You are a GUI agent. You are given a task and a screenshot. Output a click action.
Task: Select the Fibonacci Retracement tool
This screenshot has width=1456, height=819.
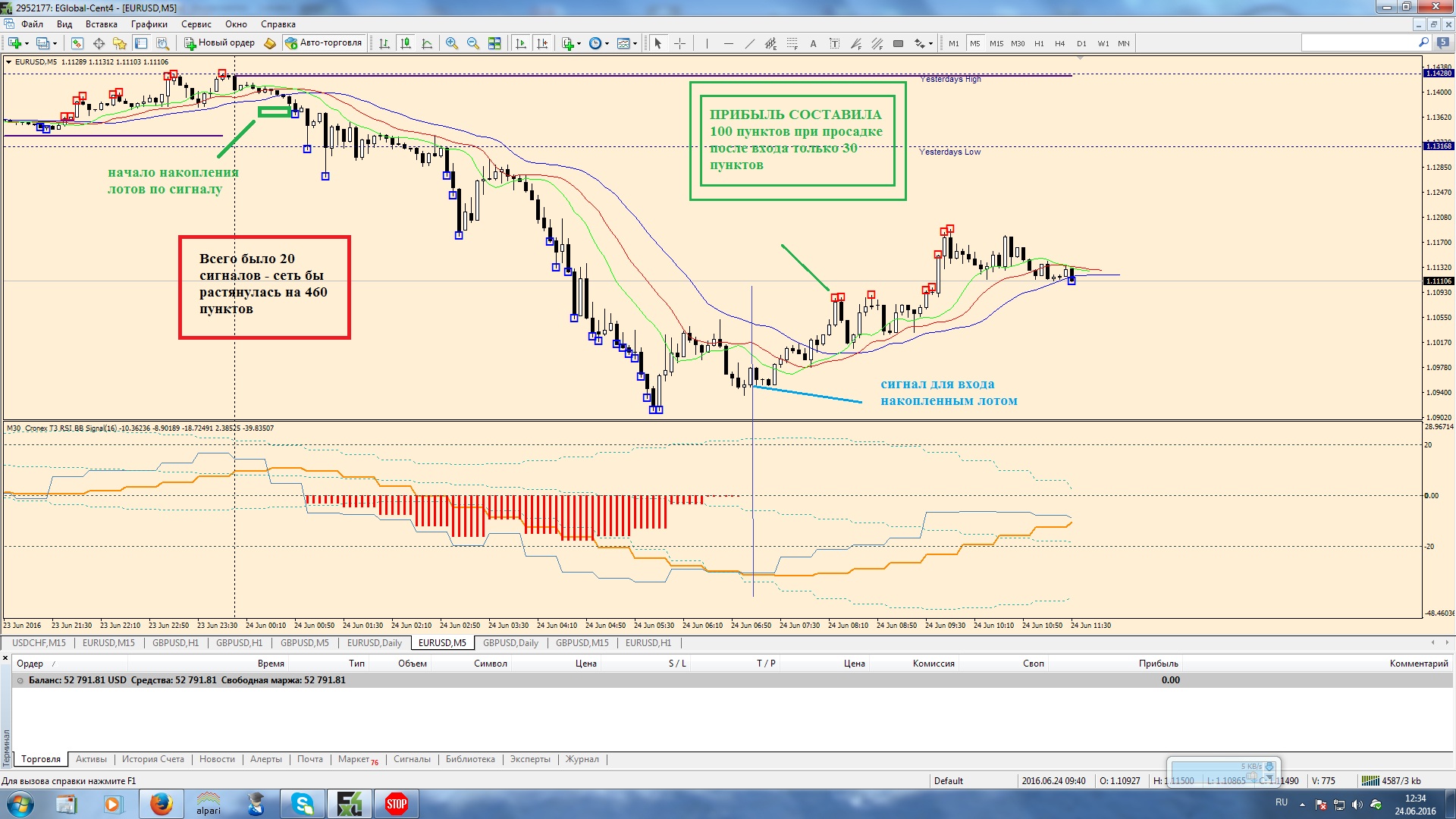point(792,43)
